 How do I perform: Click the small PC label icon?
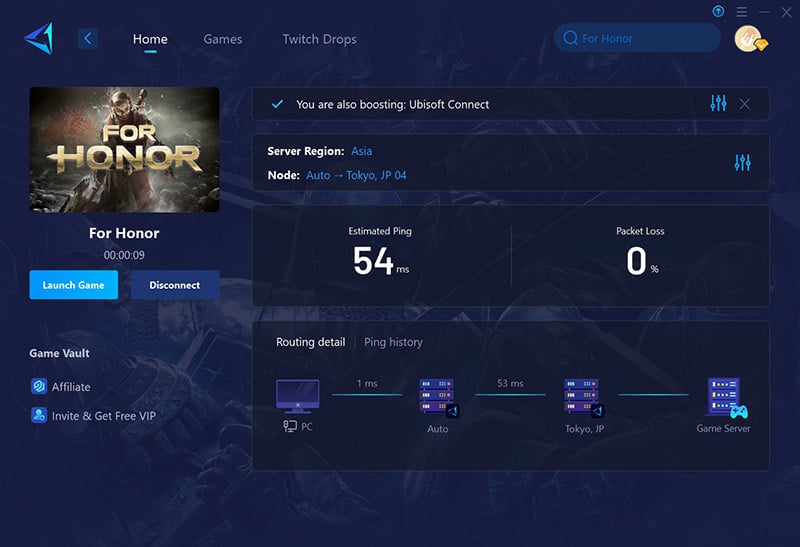point(290,426)
